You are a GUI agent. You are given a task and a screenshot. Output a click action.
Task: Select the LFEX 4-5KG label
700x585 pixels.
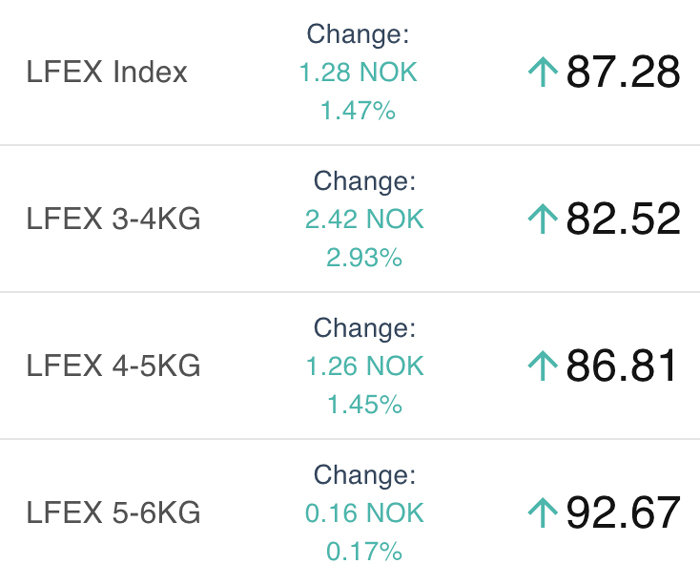coord(113,366)
